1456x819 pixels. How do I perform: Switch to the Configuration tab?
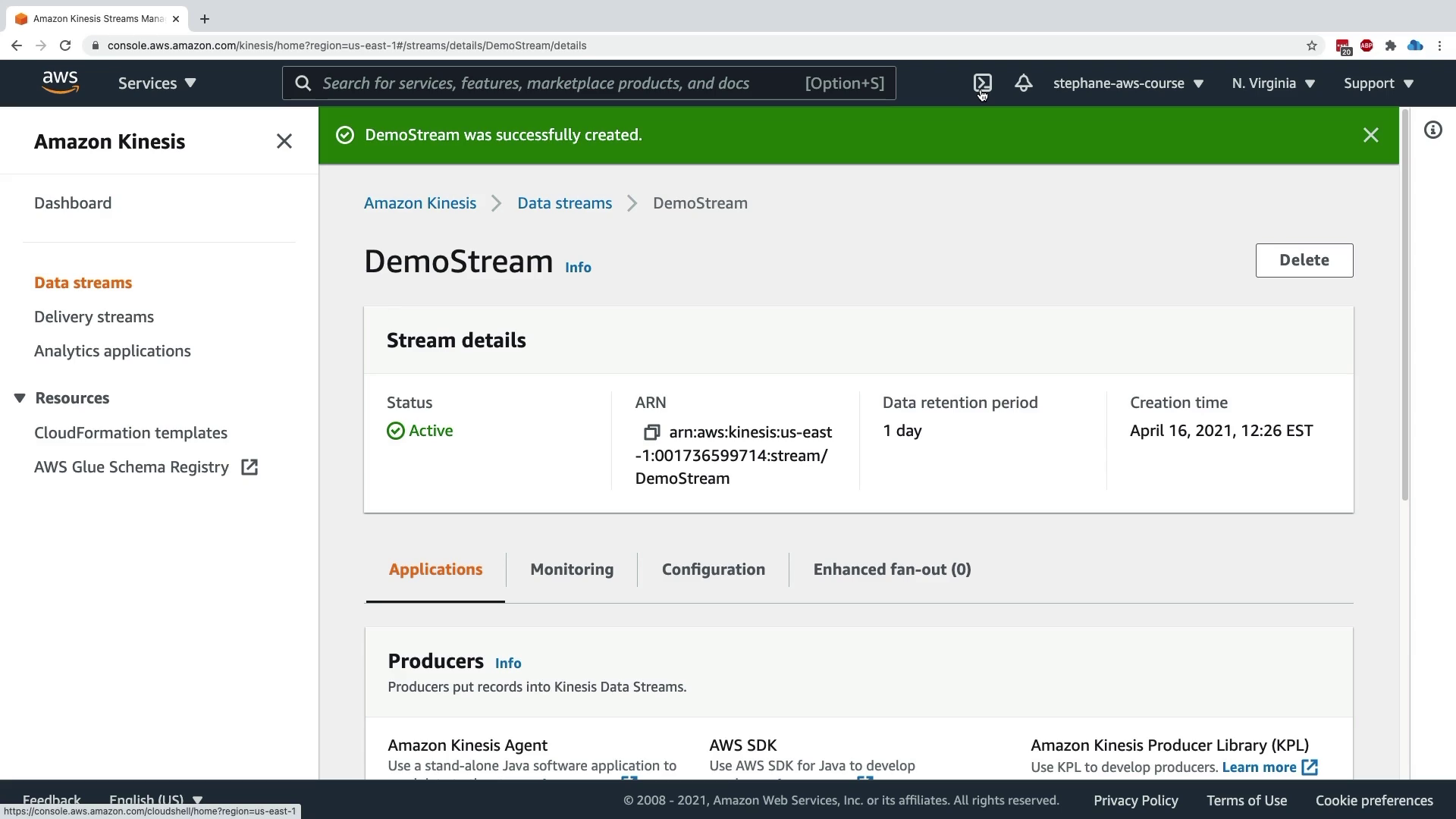713,570
